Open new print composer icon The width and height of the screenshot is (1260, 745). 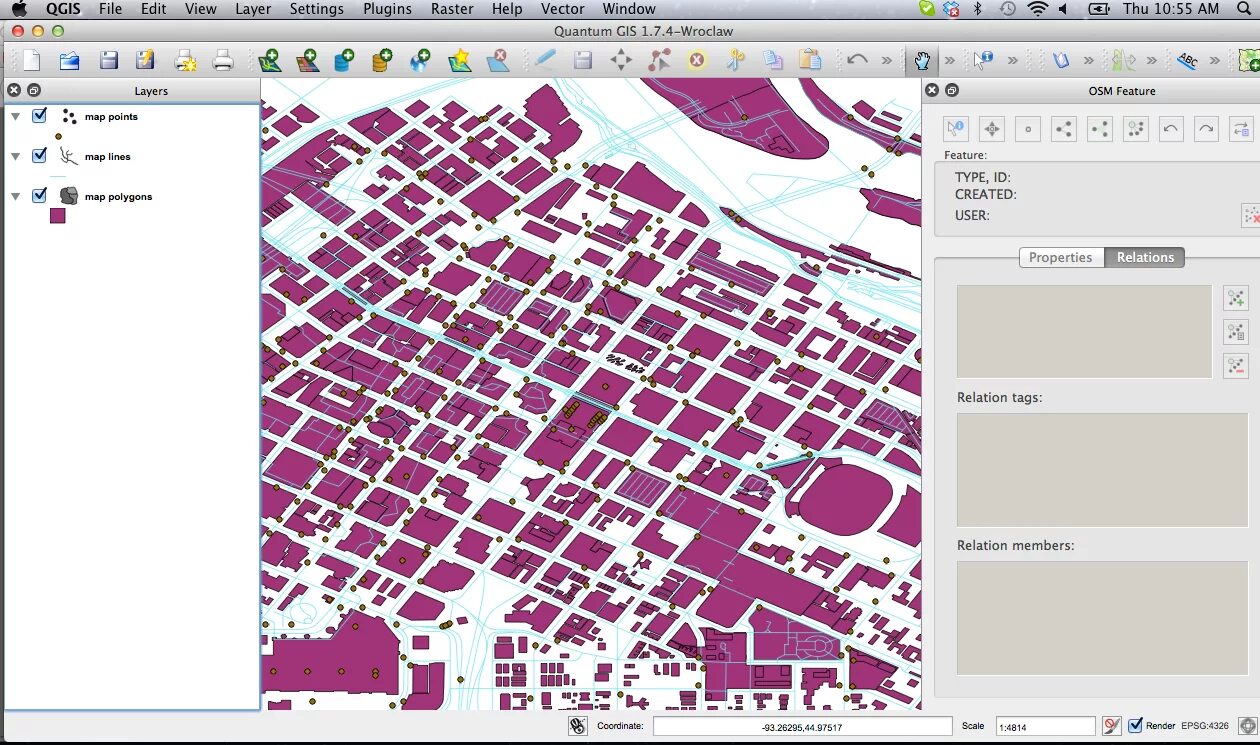[186, 61]
